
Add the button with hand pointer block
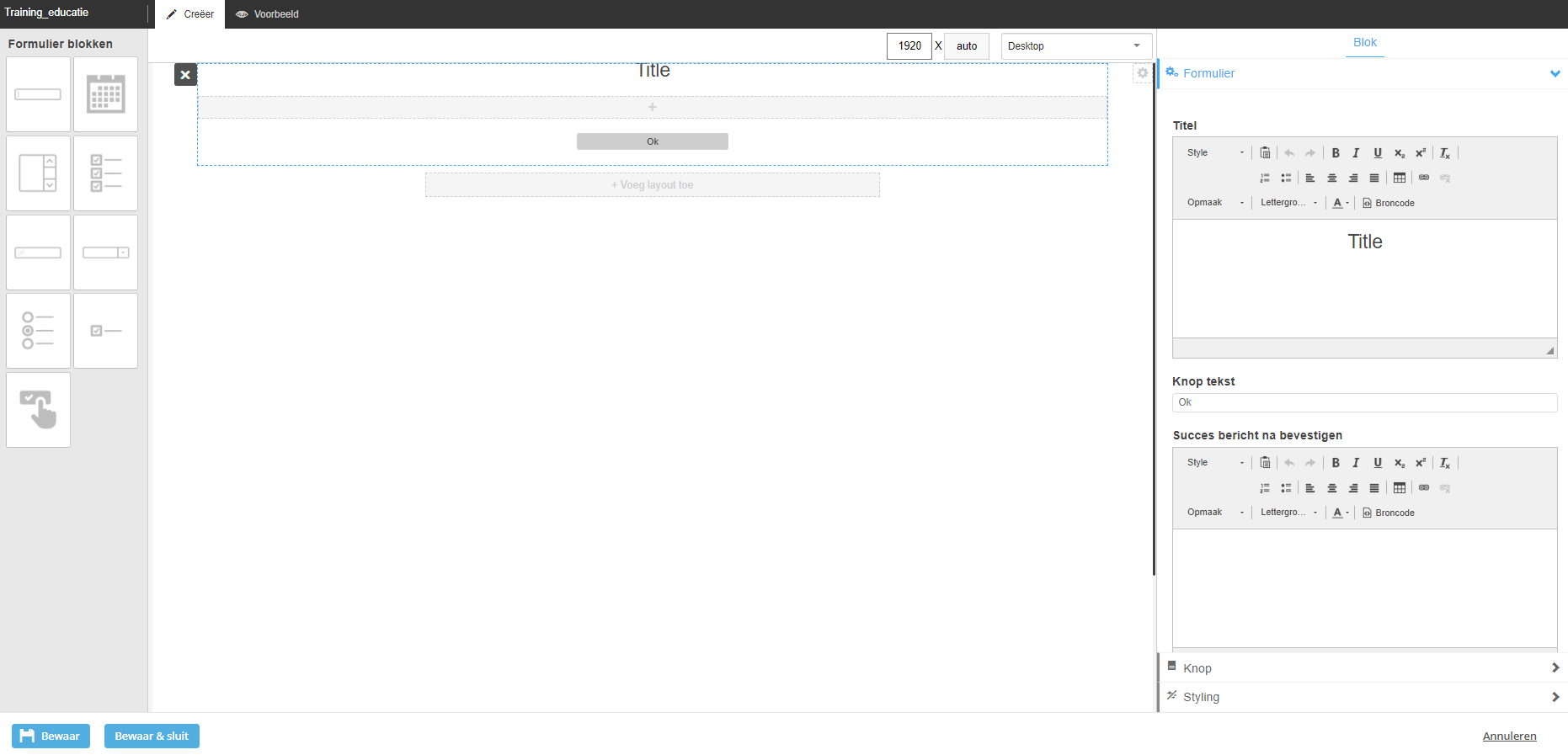pos(38,410)
